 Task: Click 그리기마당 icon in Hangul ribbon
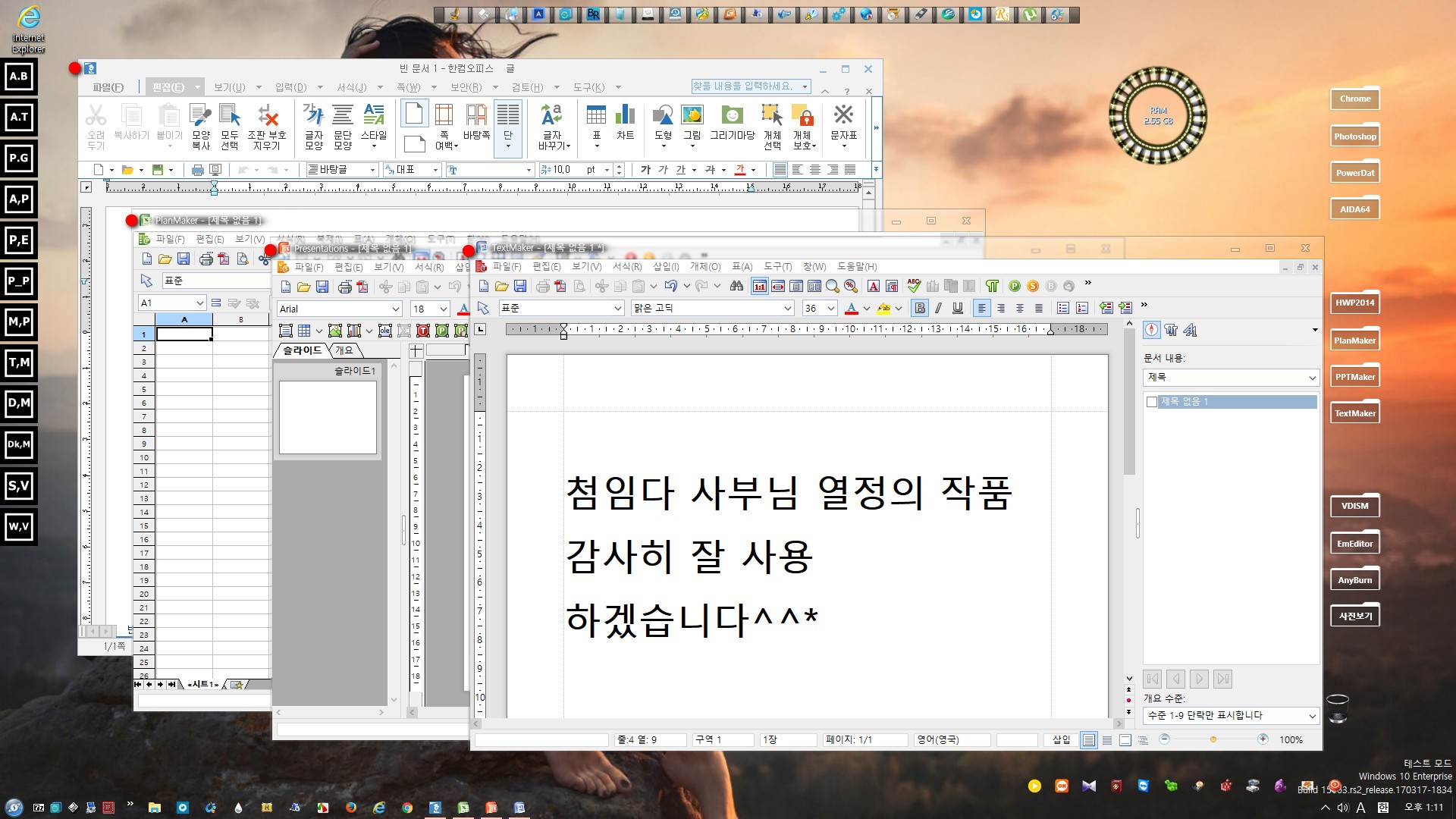pyautogui.click(x=733, y=123)
